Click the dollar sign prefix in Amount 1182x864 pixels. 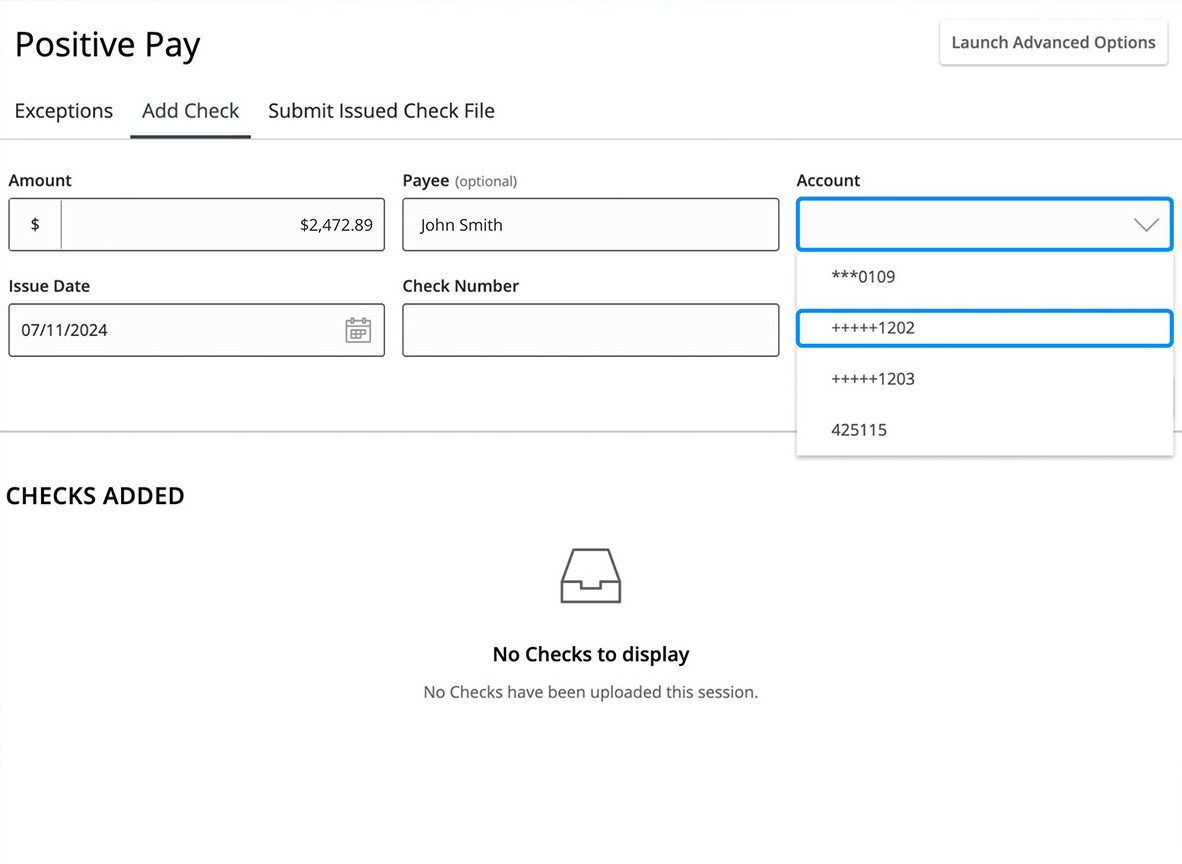[35, 225]
